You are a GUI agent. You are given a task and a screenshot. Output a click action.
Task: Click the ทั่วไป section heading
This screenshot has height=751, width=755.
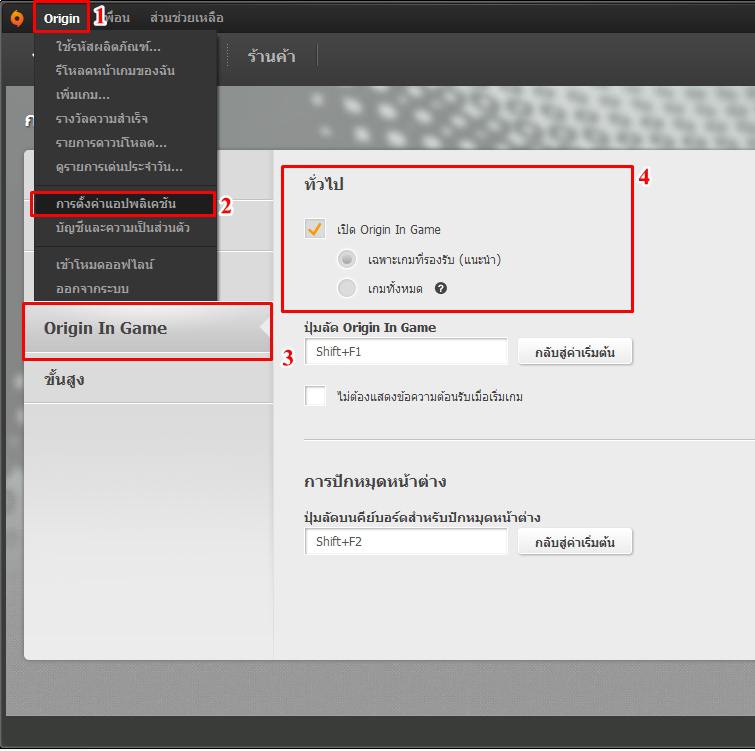coord(324,184)
